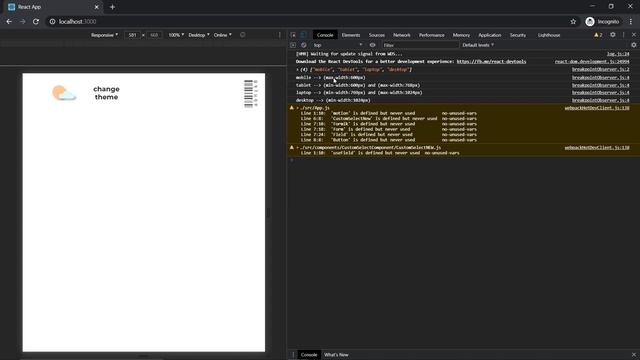The image size is (640, 360).
Task: Expand the ./src/App.js warning entry
Action: click(298, 108)
